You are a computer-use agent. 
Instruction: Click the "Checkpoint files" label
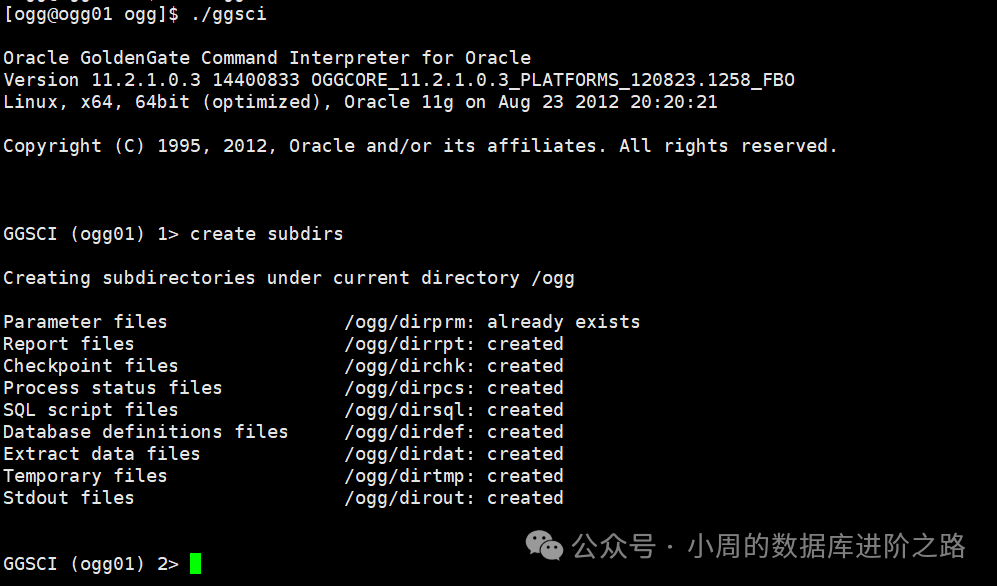click(91, 366)
